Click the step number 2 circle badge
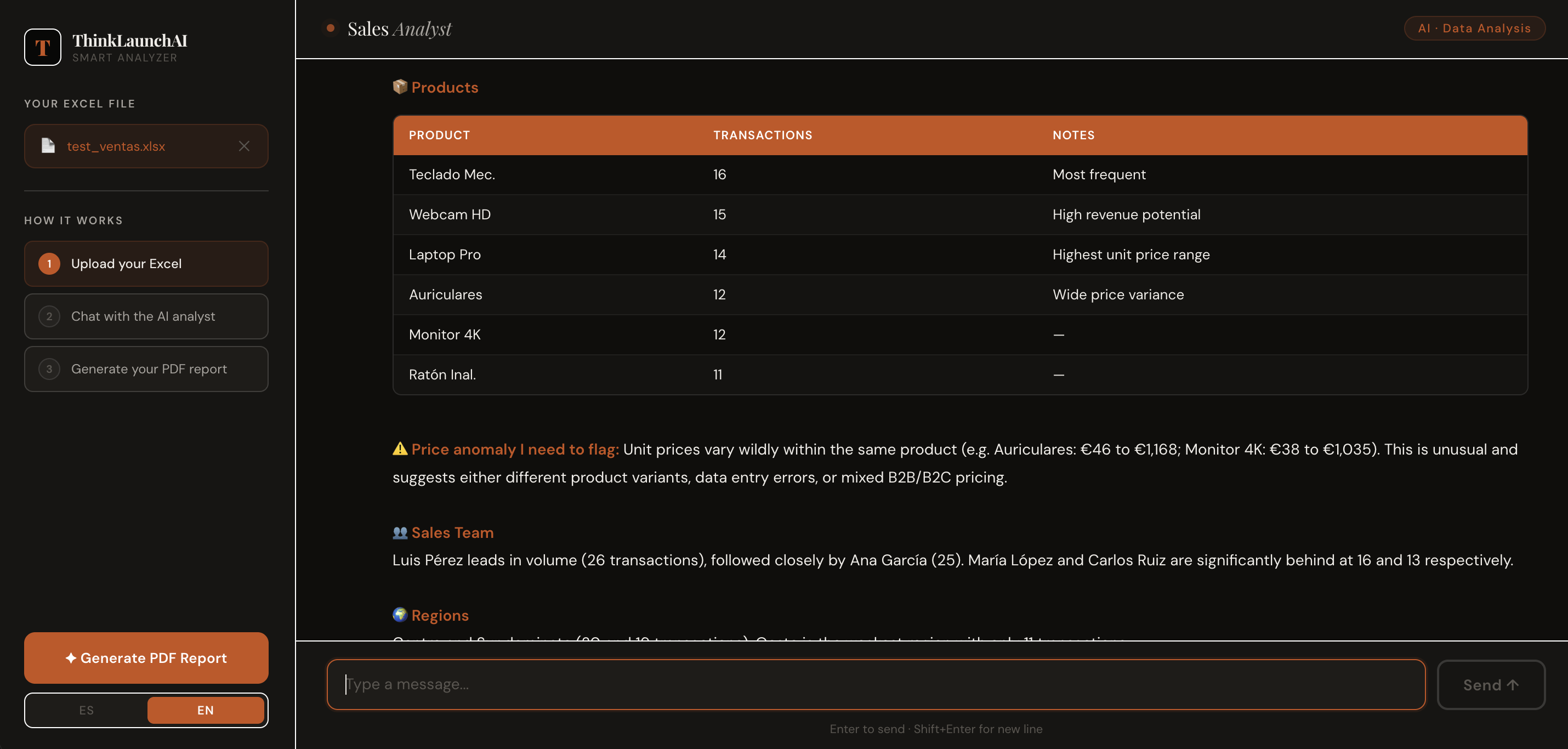 [x=49, y=316]
